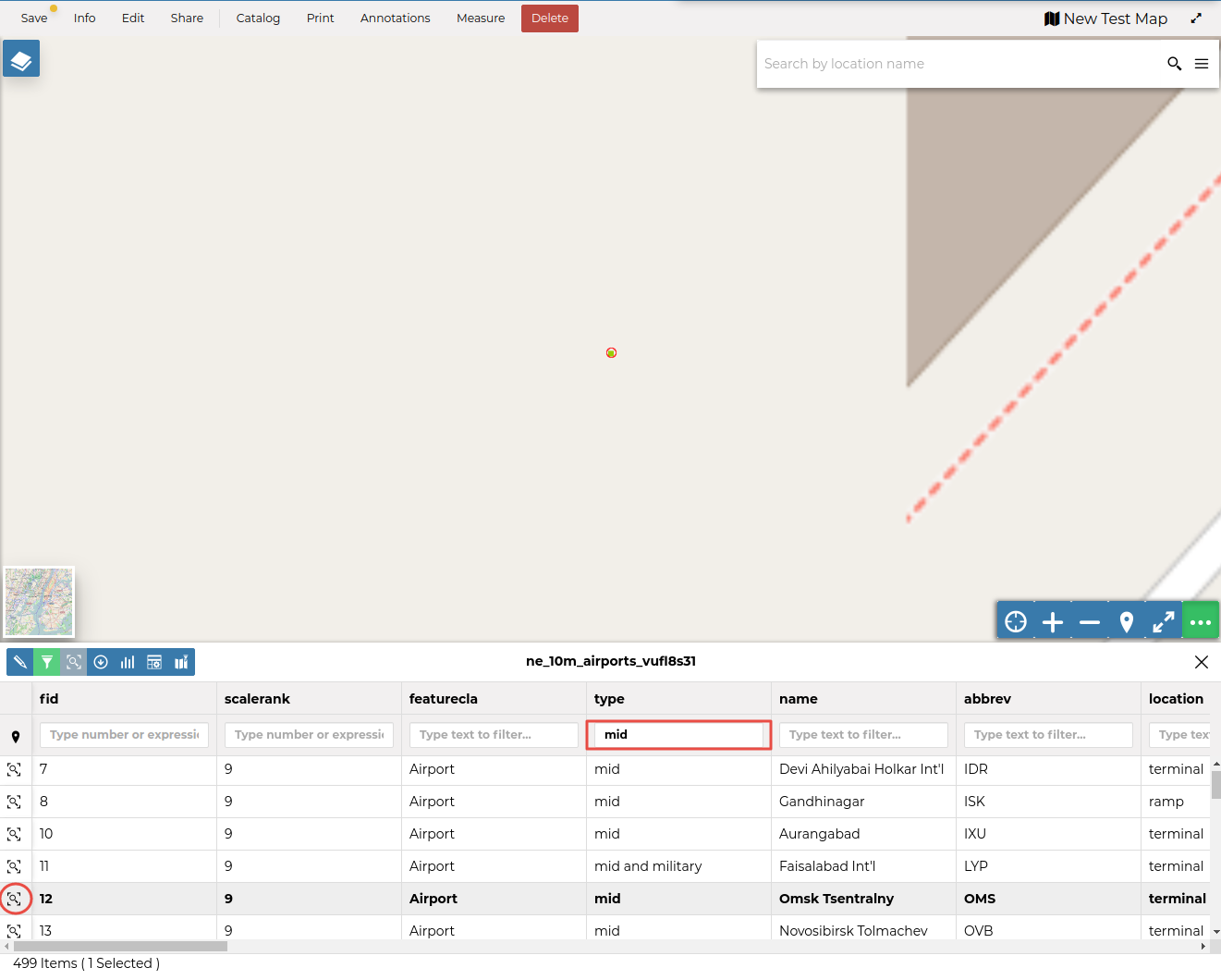Toggle the advanced filter in attribute table

(x=47, y=662)
